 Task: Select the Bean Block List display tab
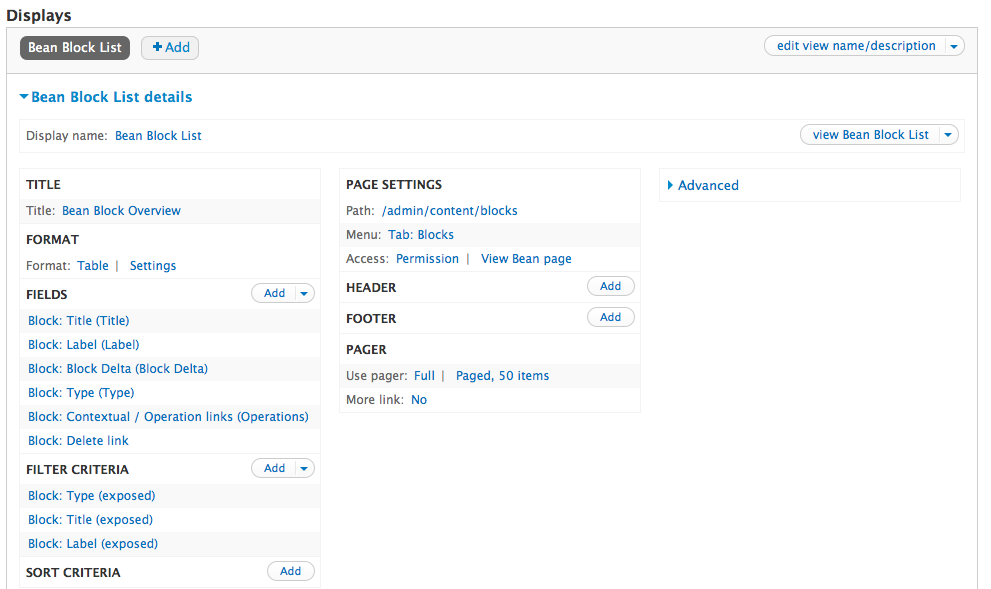pos(75,47)
